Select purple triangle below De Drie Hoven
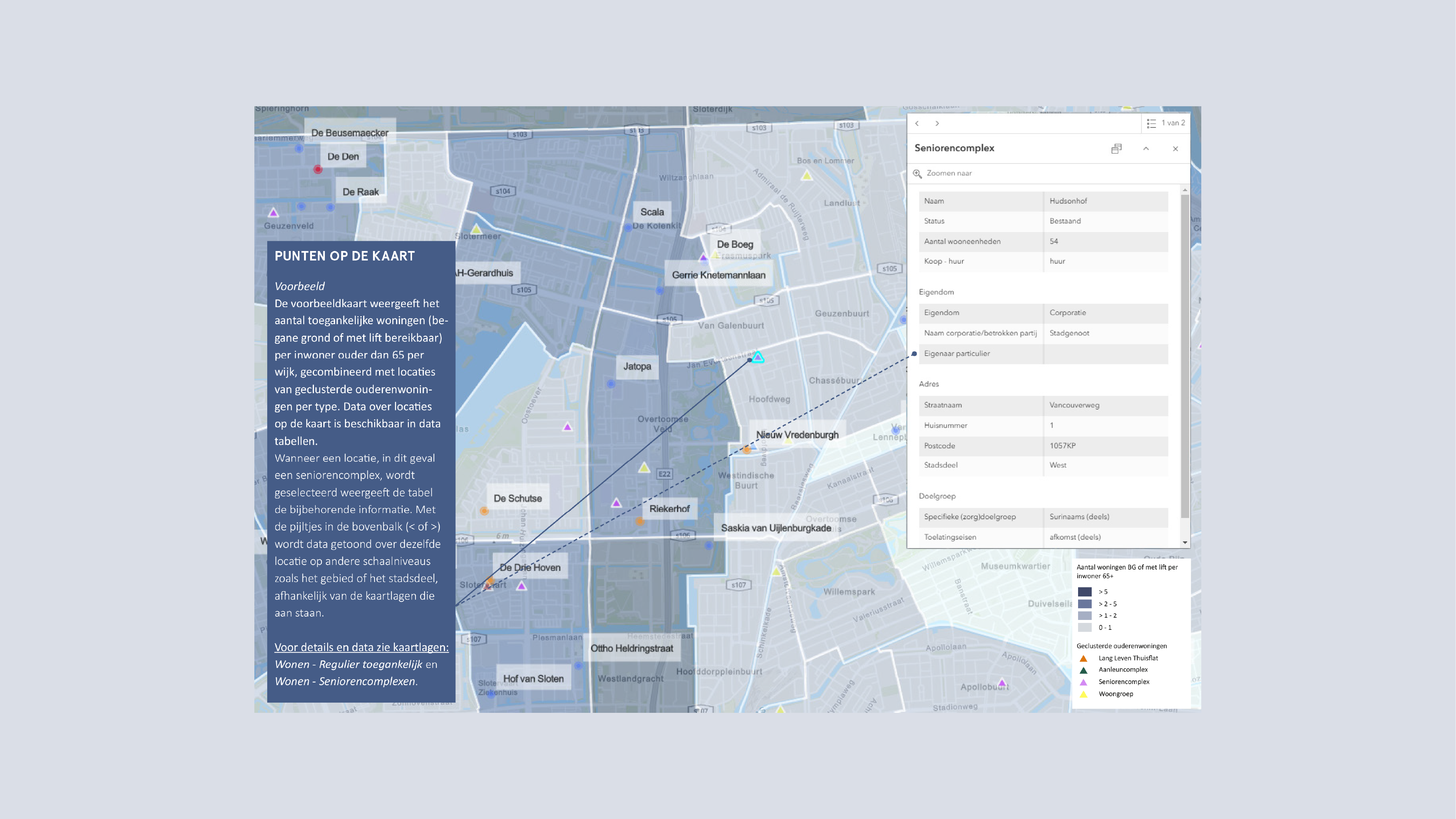The height and width of the screenshot is (819, 1456). coord(522,586)
